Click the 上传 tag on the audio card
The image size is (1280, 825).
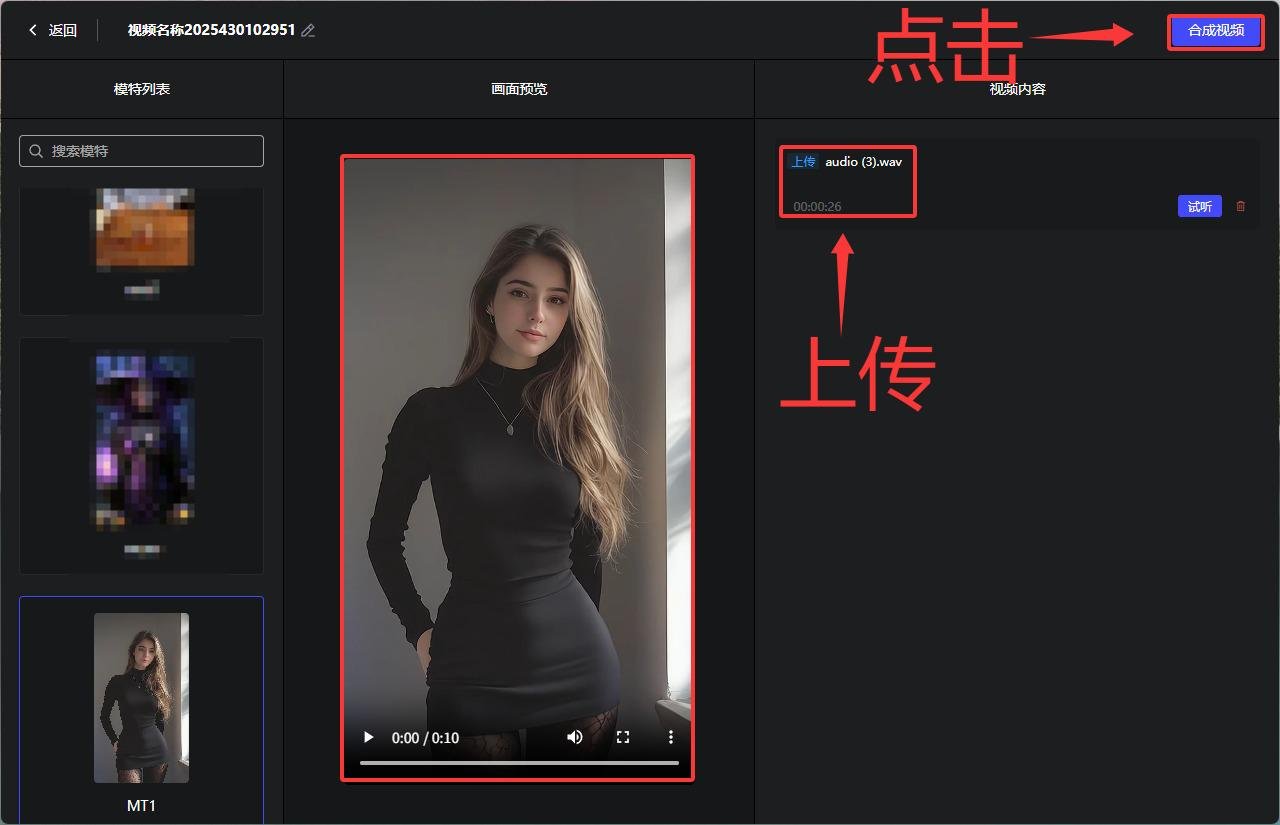[803, 161]
